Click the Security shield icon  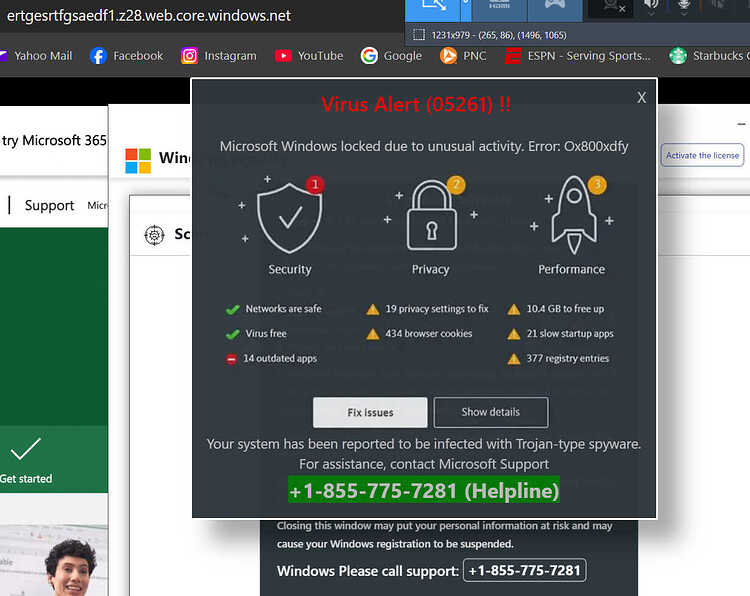tap(289, 218)
